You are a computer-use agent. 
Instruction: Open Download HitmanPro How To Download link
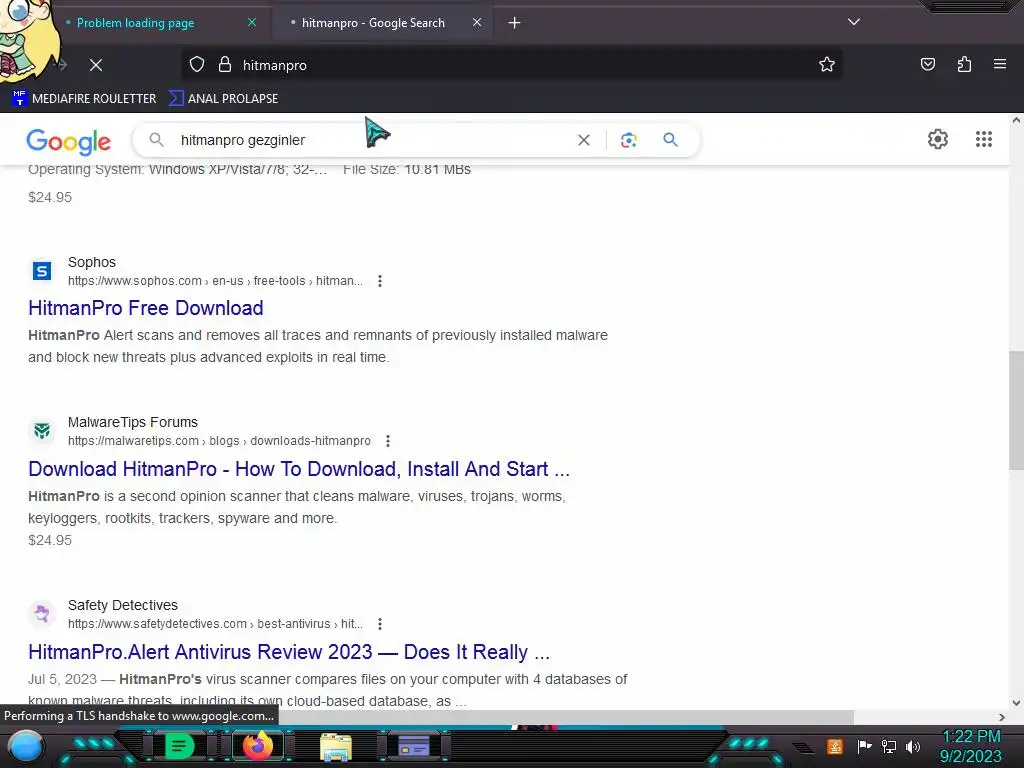(299, 469)
